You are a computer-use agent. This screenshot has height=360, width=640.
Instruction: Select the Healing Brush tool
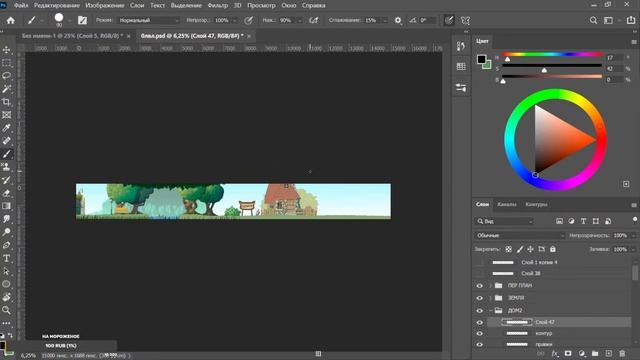(x=7, y=141)
